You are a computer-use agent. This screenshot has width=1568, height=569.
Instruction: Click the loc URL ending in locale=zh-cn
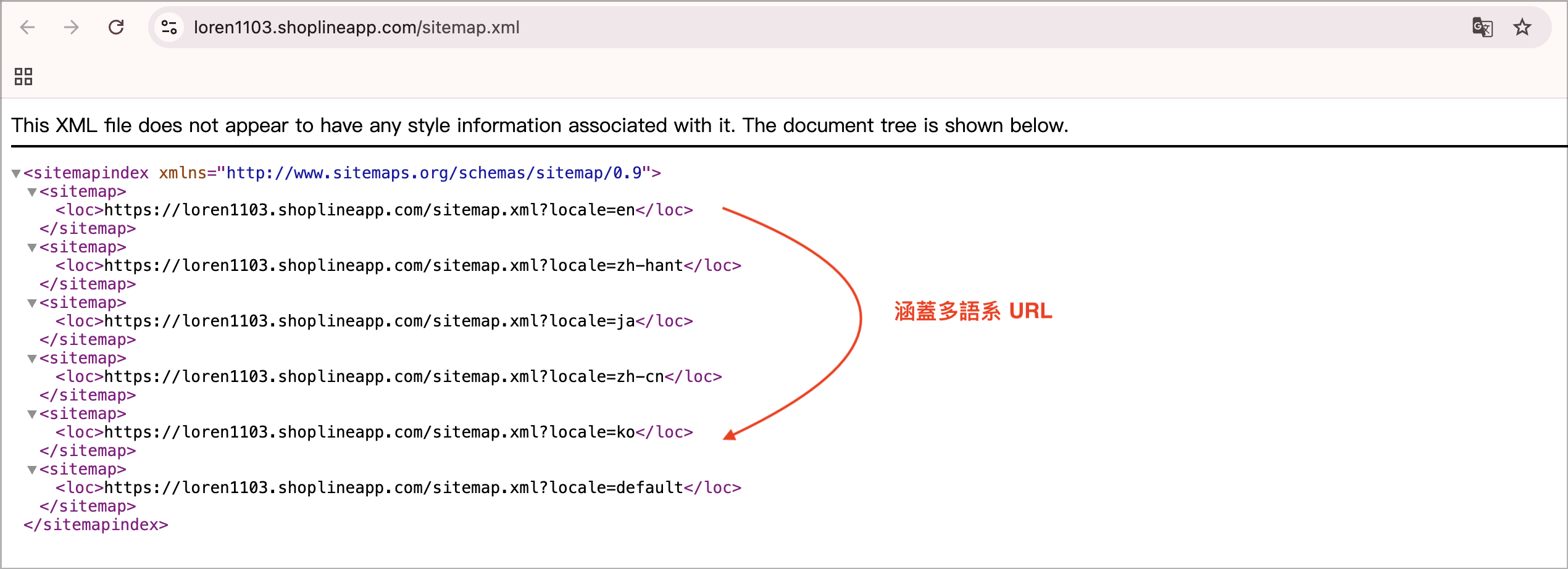(384, 377)
